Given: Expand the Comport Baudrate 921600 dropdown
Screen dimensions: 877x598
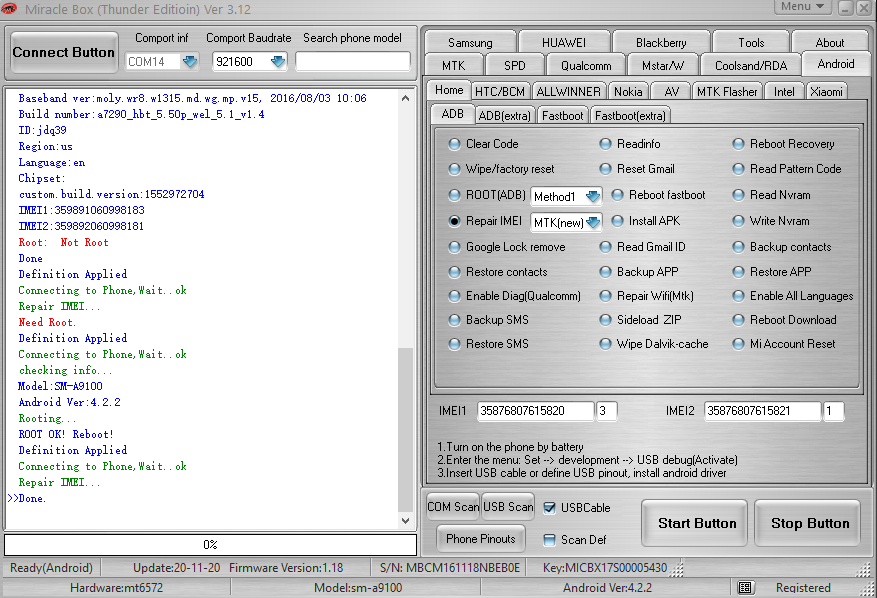Looking at the screenshot, I should pos(277,62).
